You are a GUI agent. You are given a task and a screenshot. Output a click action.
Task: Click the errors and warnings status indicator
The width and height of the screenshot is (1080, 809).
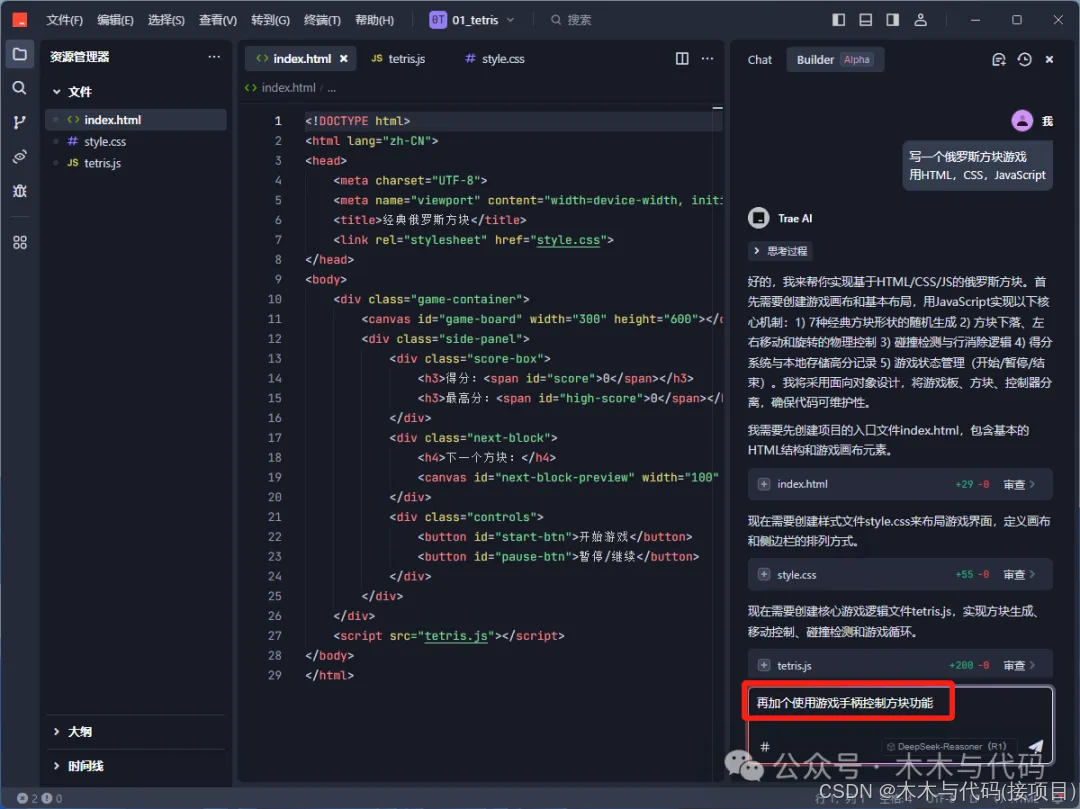coord(39,798)
